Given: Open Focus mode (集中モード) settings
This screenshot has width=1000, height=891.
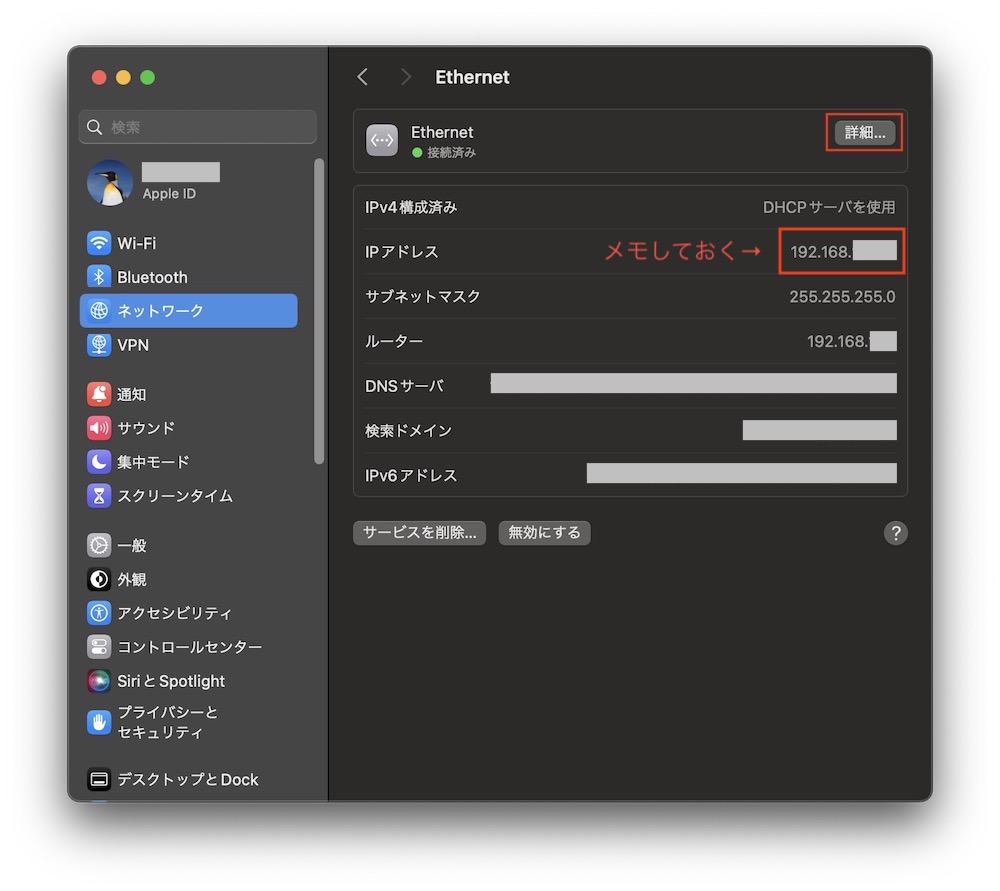Looking at the screenshot, I should click(x=152, y=462).
